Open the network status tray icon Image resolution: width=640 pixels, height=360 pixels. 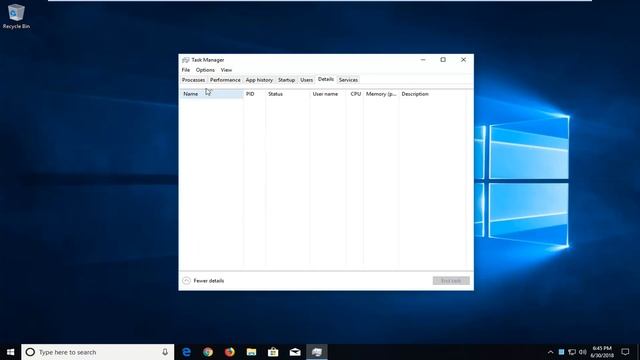coord(572,352)
